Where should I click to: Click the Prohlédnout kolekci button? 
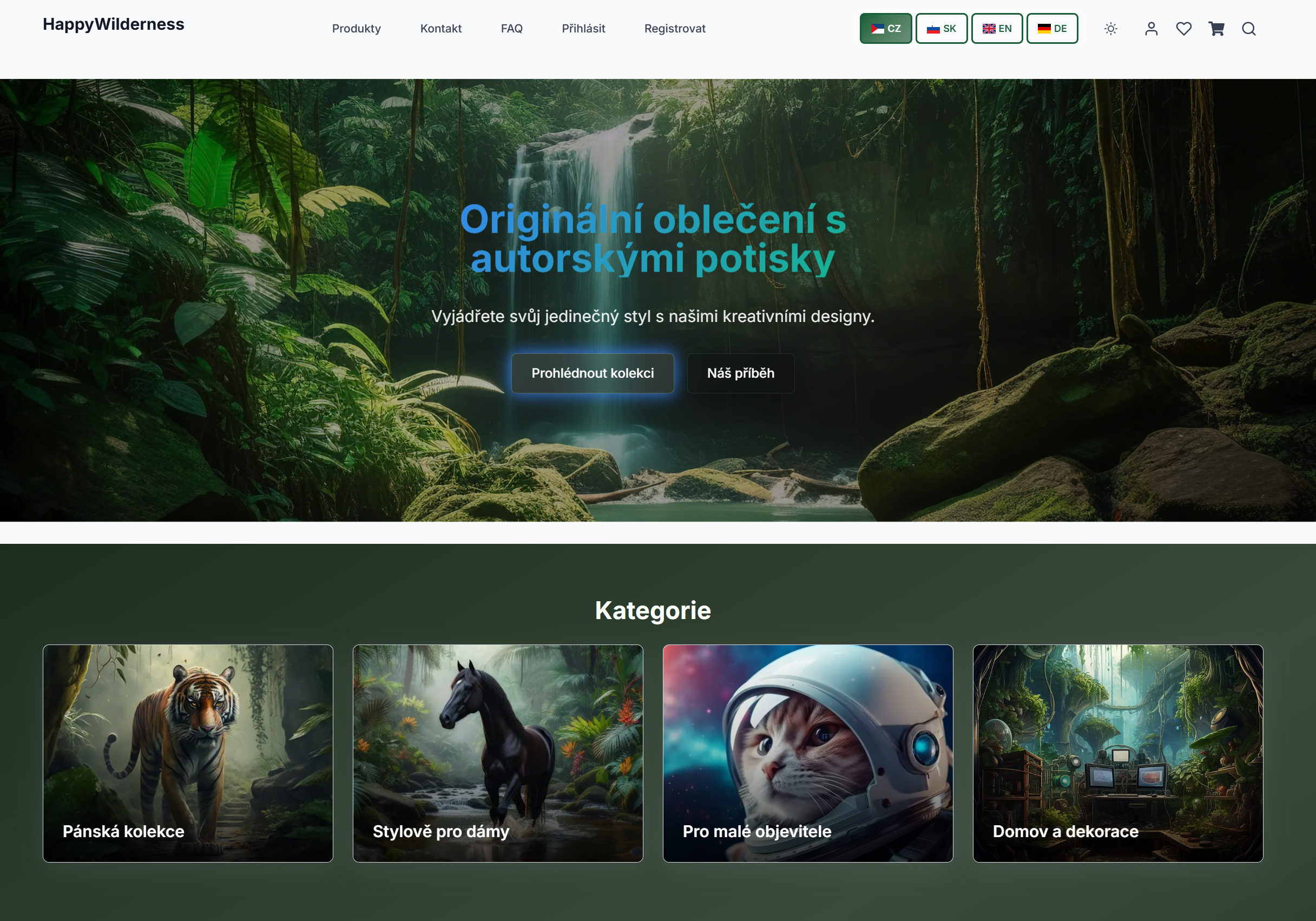click(x=593, y=373)
